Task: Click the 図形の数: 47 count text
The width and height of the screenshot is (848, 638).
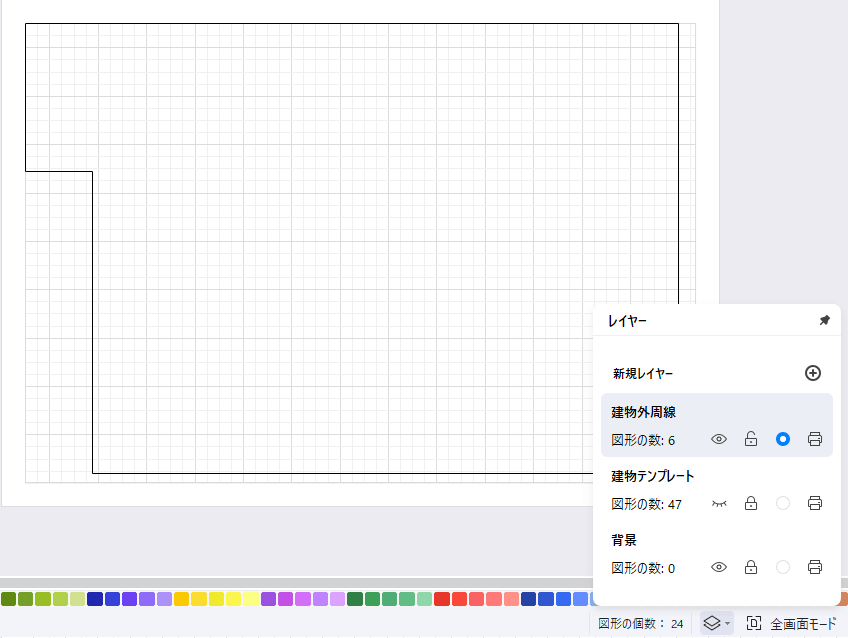Action: point(646,504)
